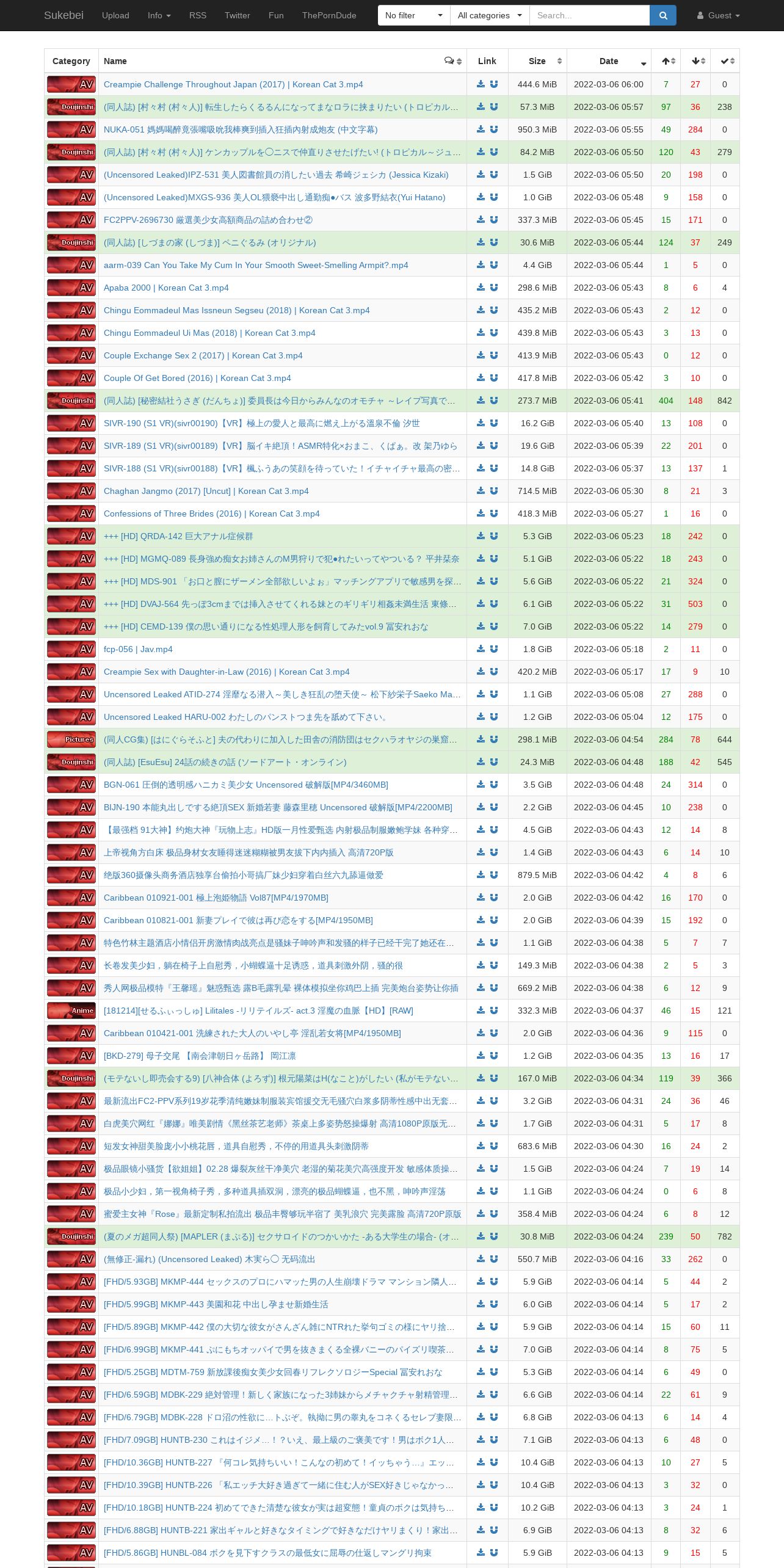Open magnet link for Chaghan Jangmo row
Viewport: 784px width, 1568px height.
494,491
